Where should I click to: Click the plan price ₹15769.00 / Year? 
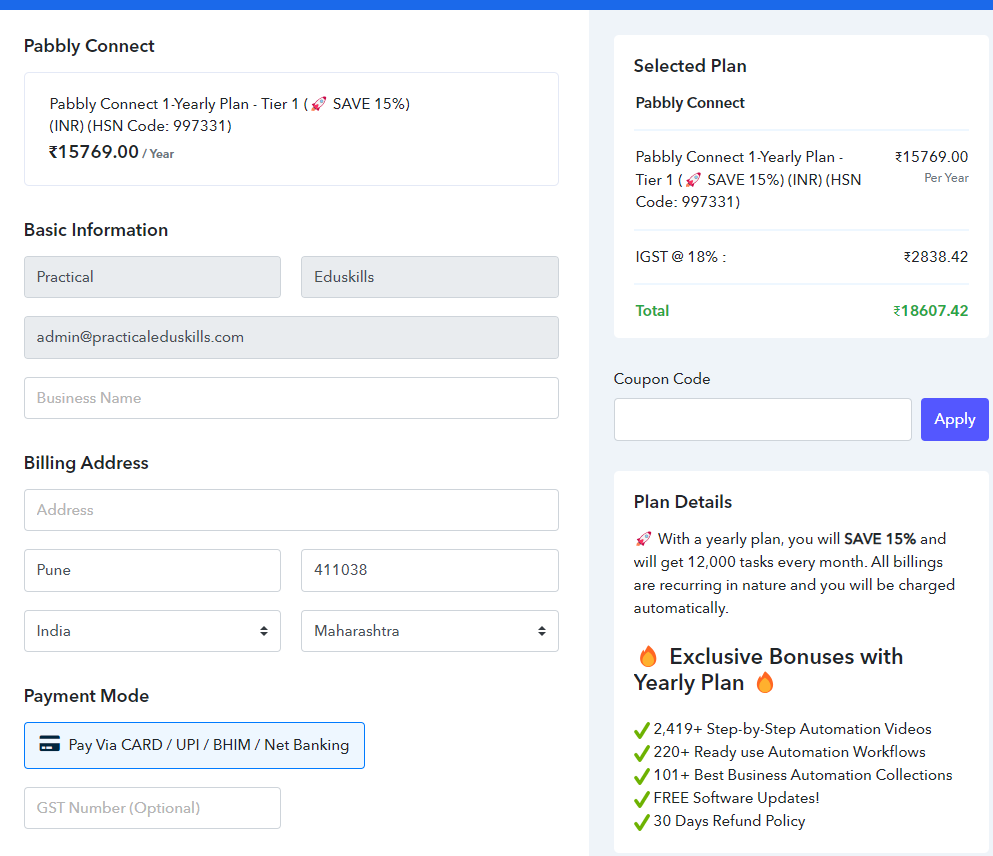point(111,152)
